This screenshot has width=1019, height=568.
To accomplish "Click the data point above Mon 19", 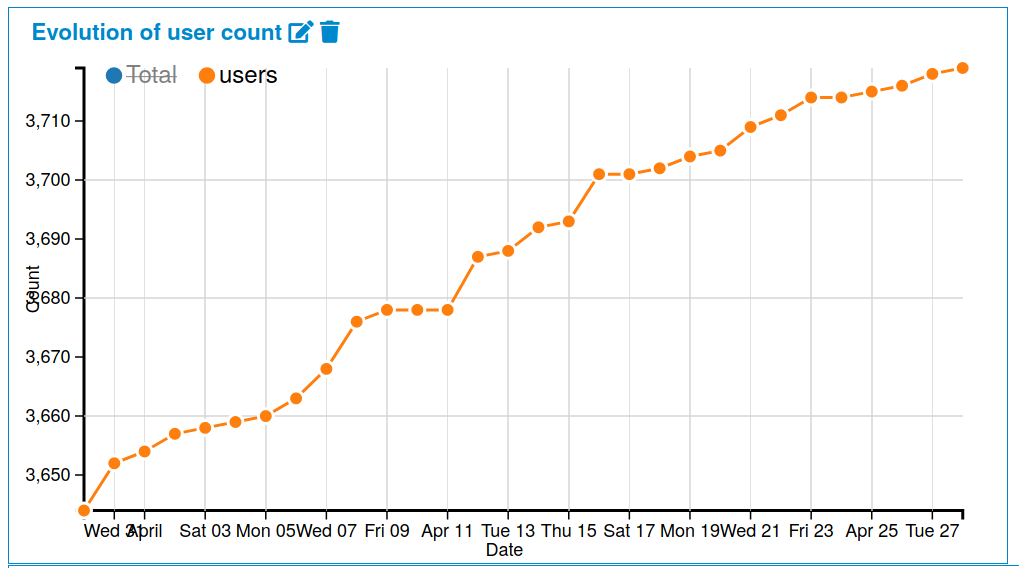I will point(690,156).
